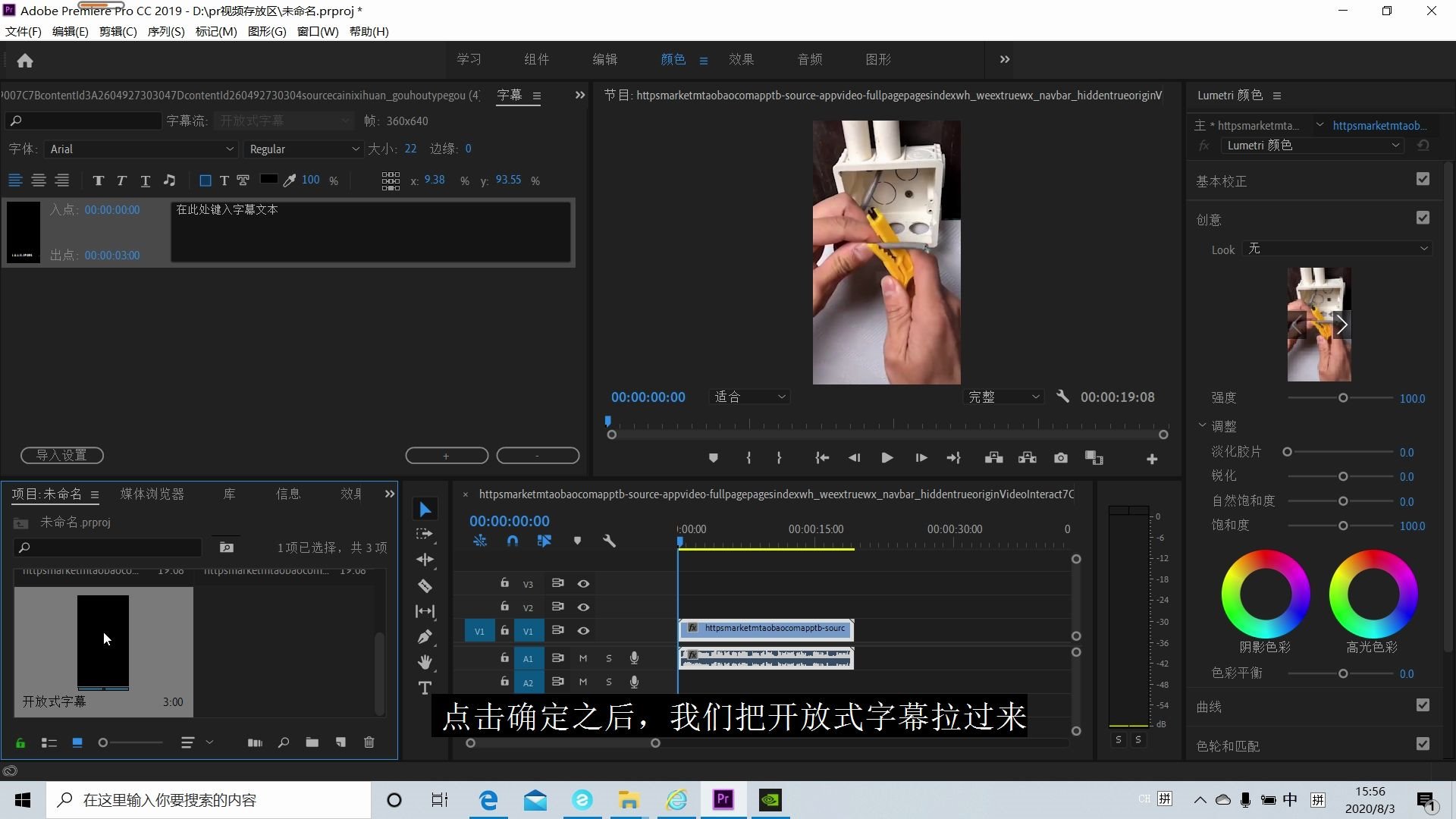
Task: Click the 开放式字幕 thumbnail
Action: coord(103,643)
